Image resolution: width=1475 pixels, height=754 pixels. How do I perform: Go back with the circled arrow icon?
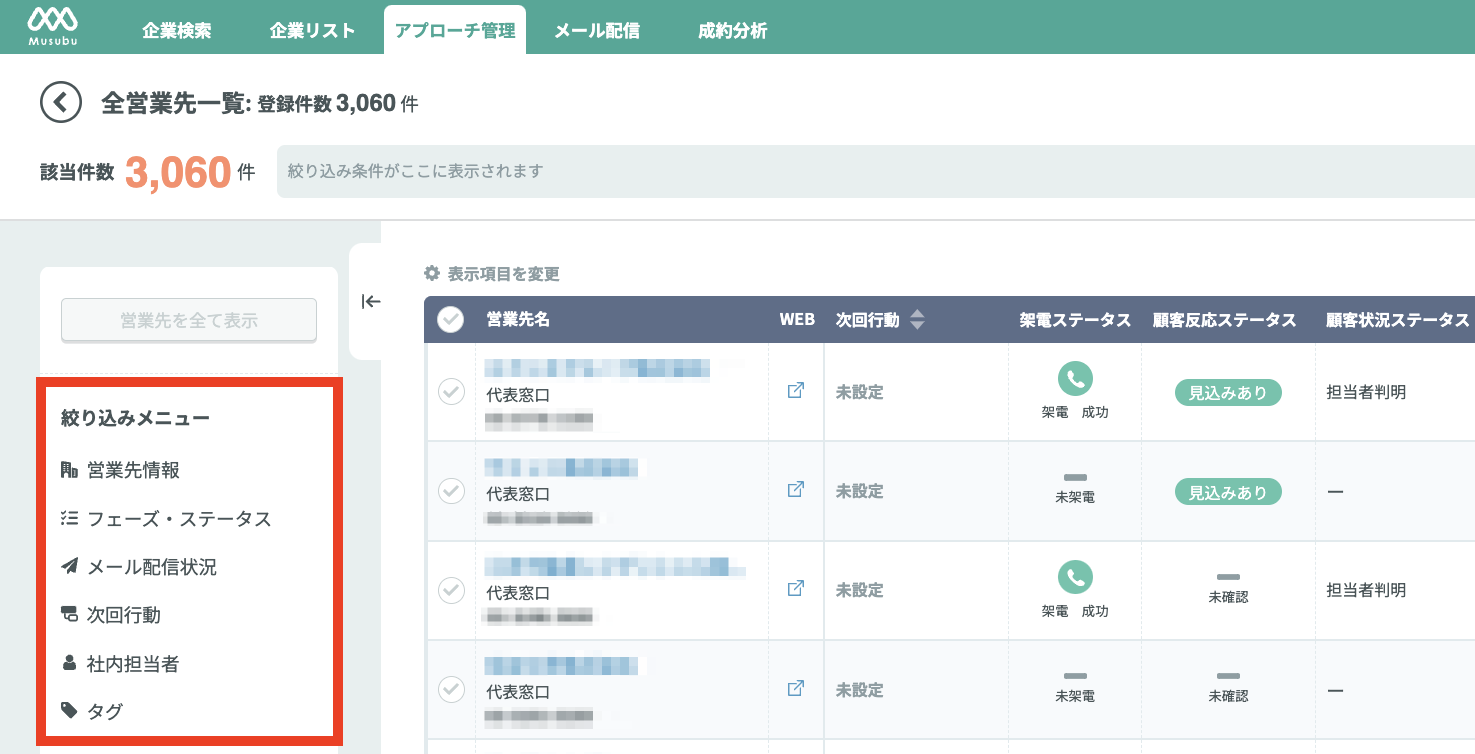60,102
